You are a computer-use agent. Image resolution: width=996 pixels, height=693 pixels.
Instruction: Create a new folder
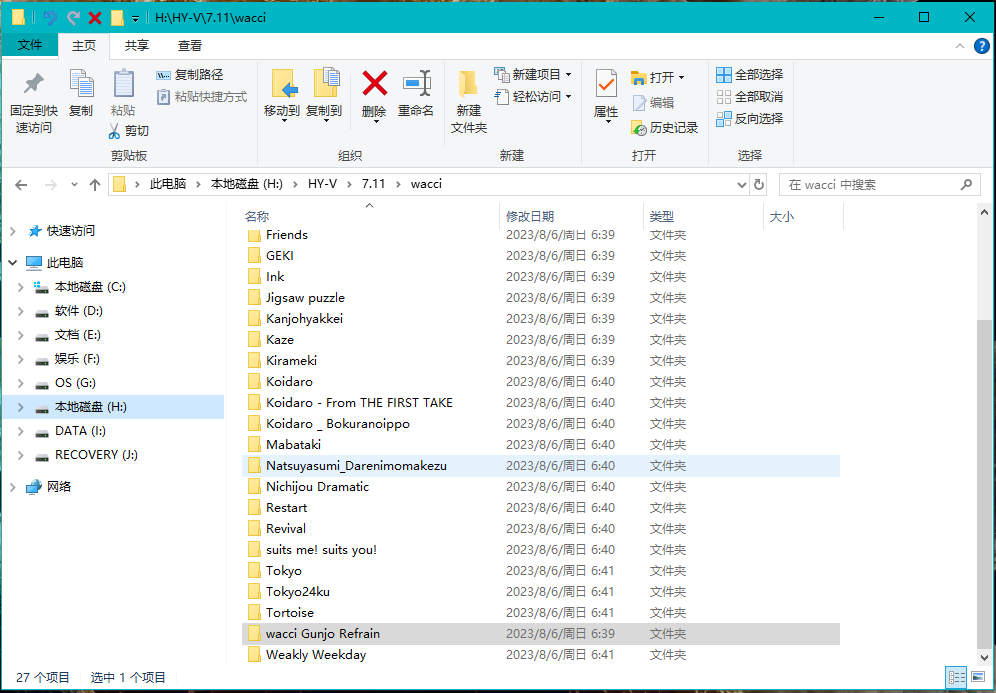pyautogui.click(x=469, y=102)
